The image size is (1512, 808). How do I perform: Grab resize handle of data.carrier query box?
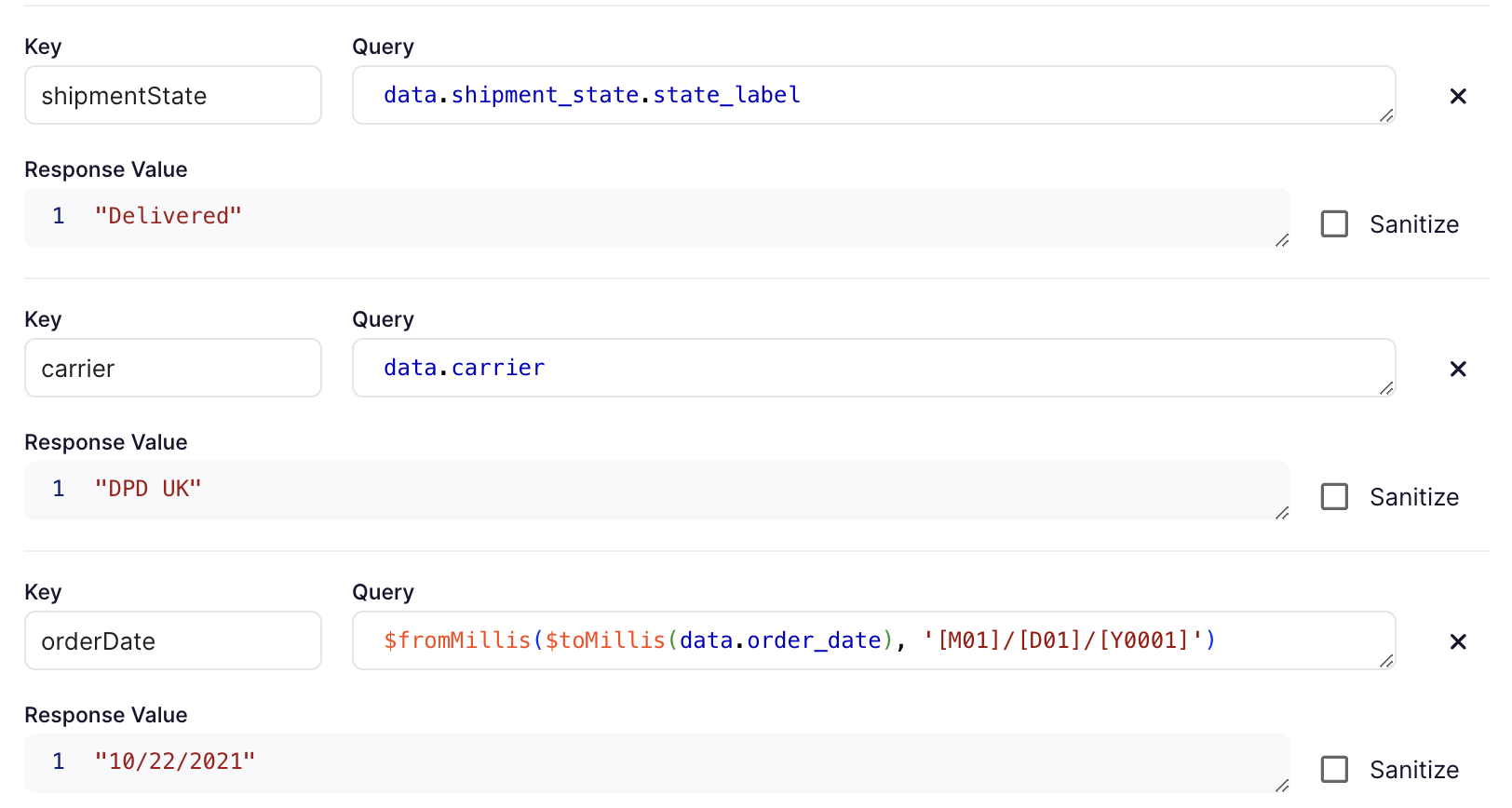[x=1386, y=388]
